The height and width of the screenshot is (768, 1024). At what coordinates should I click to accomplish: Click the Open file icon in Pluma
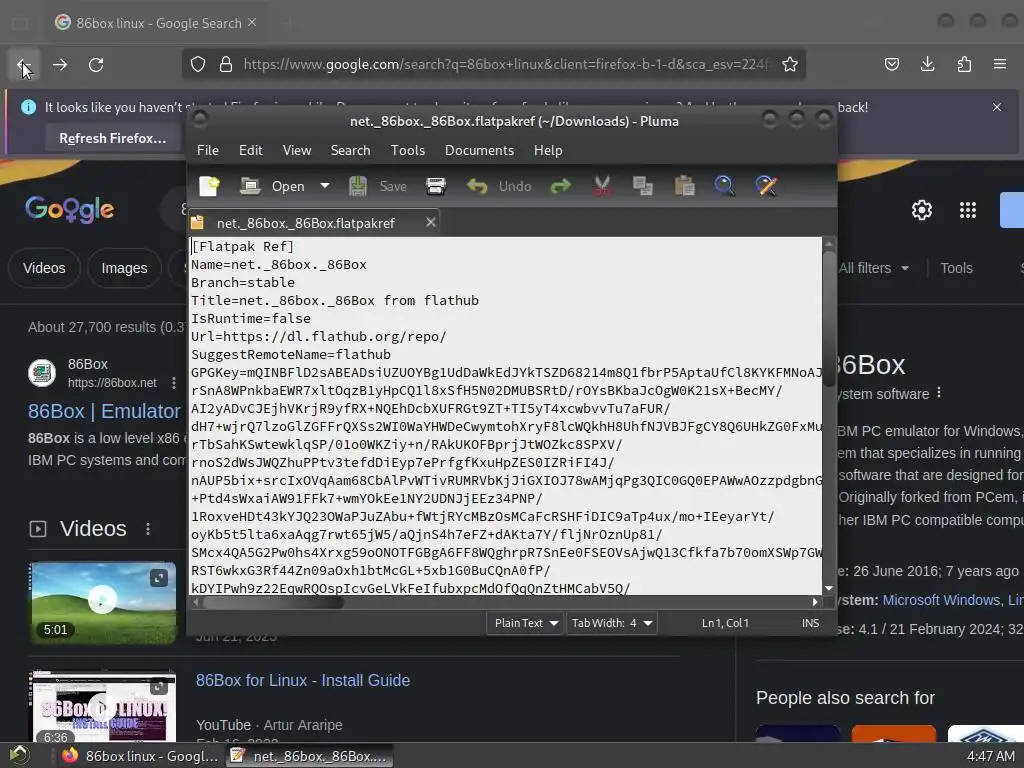(x=250, y=186)
